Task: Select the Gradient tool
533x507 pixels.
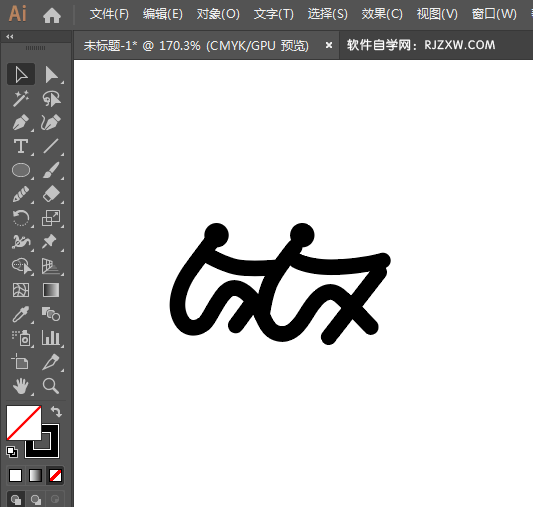Action: [x=51, y=290]
